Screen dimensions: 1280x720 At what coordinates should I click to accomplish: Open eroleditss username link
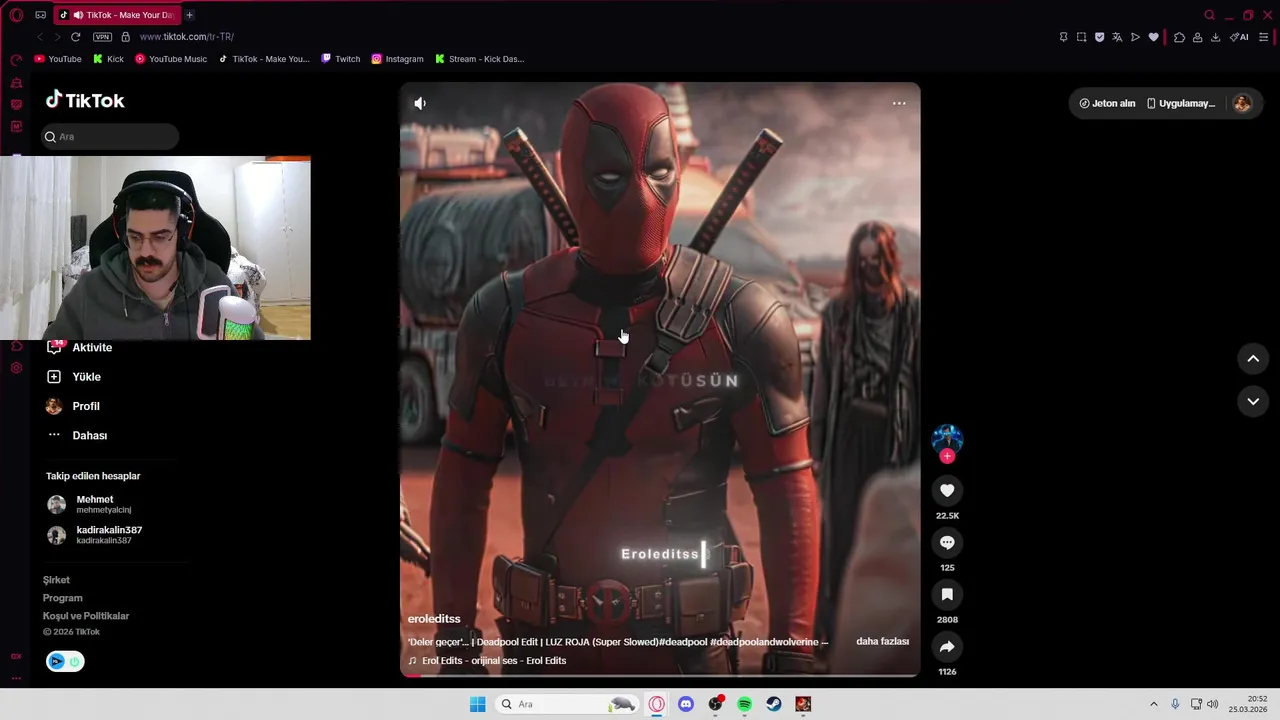pos(434,619)
